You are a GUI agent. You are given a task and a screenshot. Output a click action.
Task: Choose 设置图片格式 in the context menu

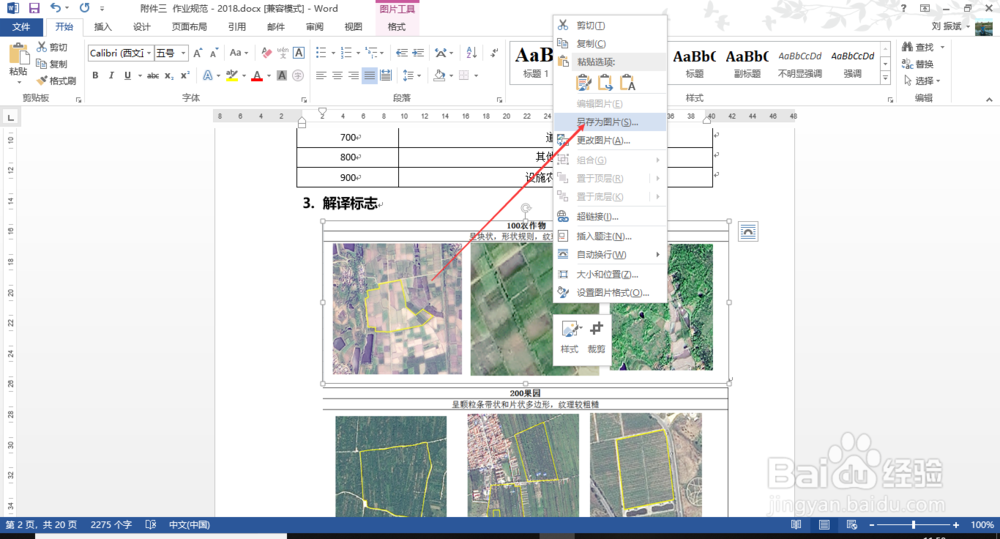[610, 293]
